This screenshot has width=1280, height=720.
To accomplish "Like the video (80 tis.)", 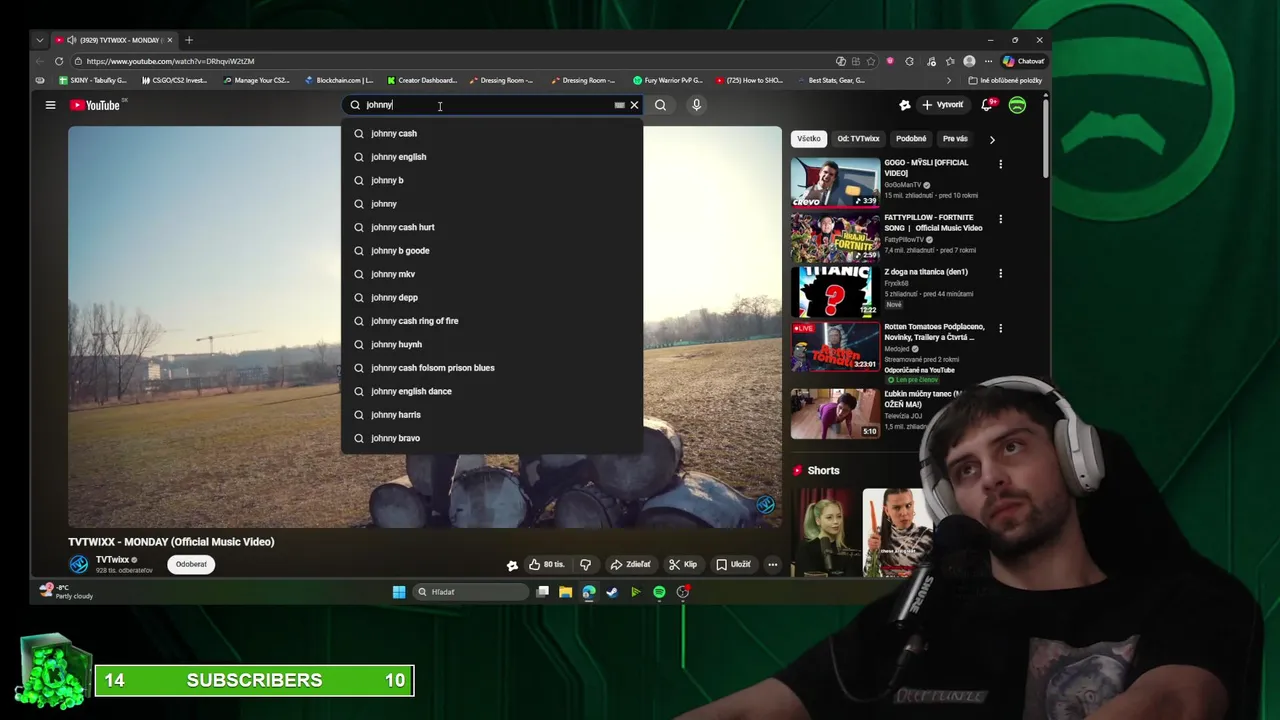I will click(x=546, y=564).
